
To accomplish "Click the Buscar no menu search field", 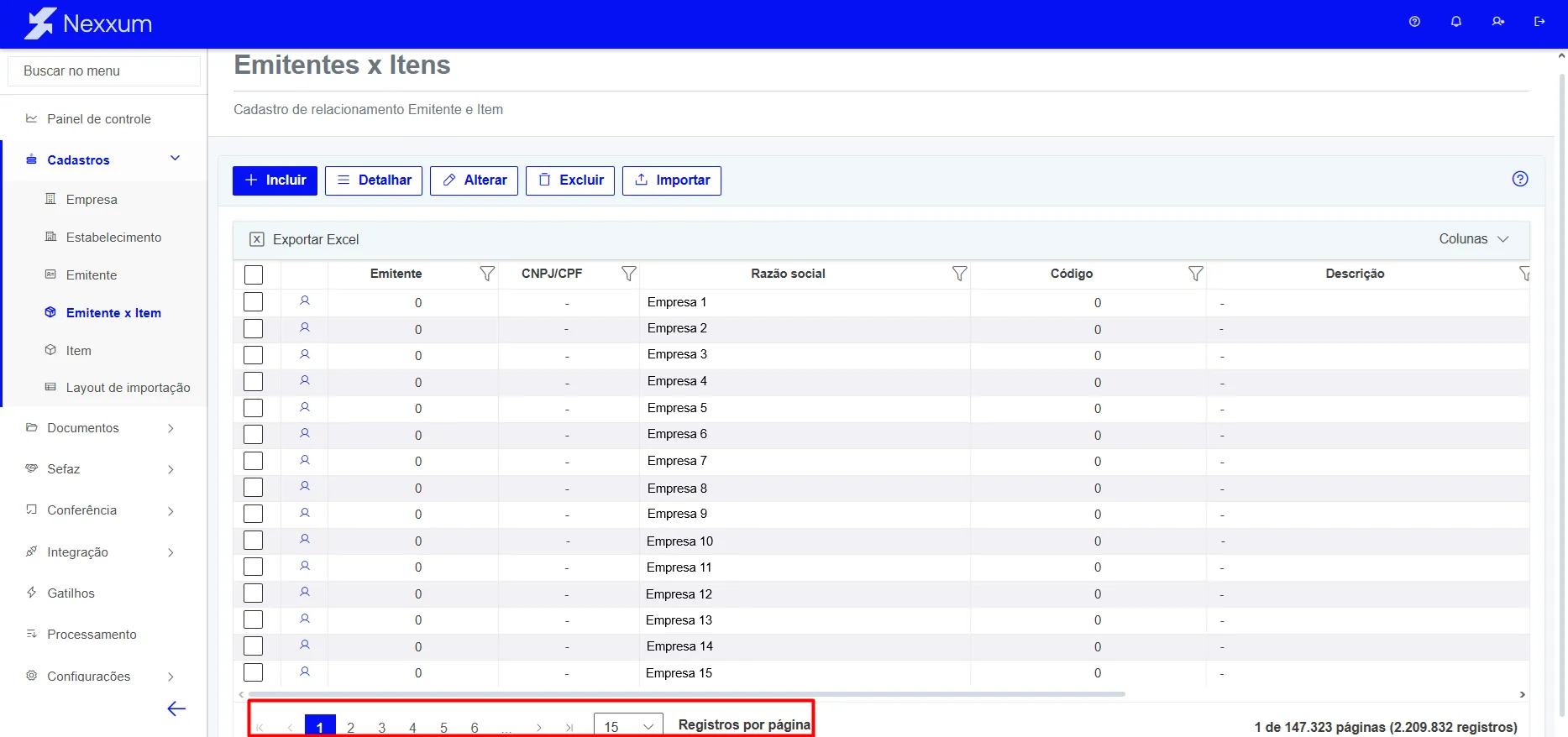I will [x=104, y=71].
